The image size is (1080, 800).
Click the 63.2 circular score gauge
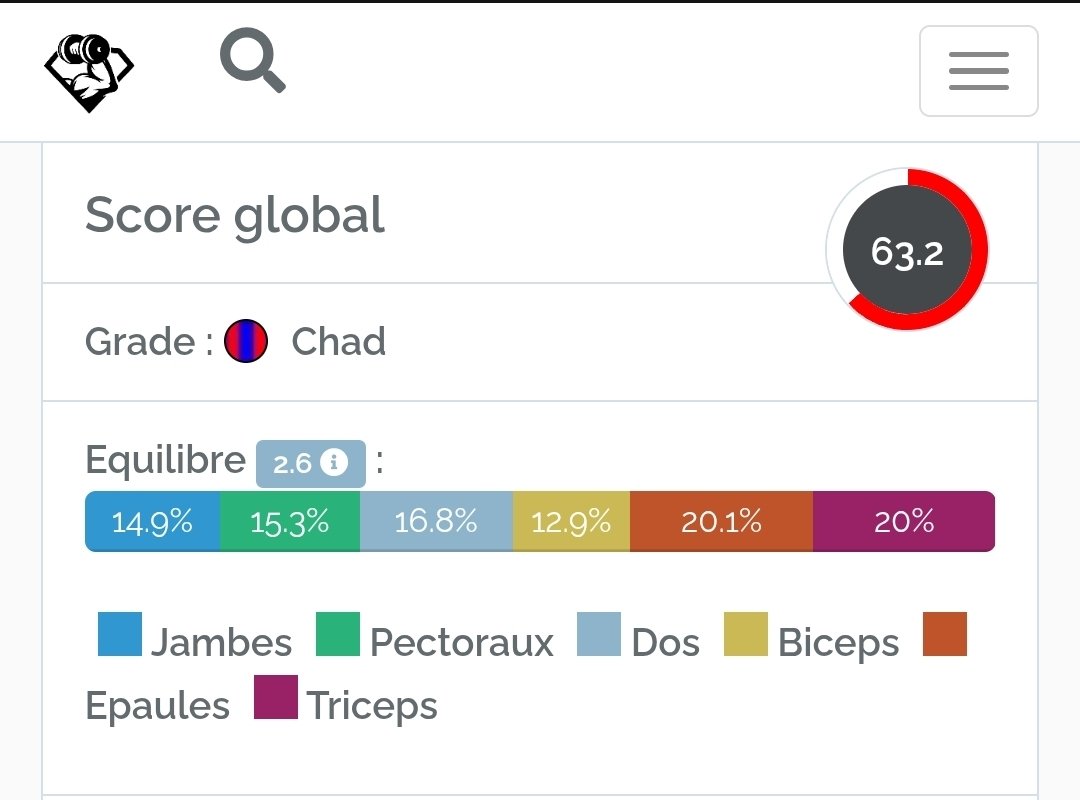pos(907,250)
